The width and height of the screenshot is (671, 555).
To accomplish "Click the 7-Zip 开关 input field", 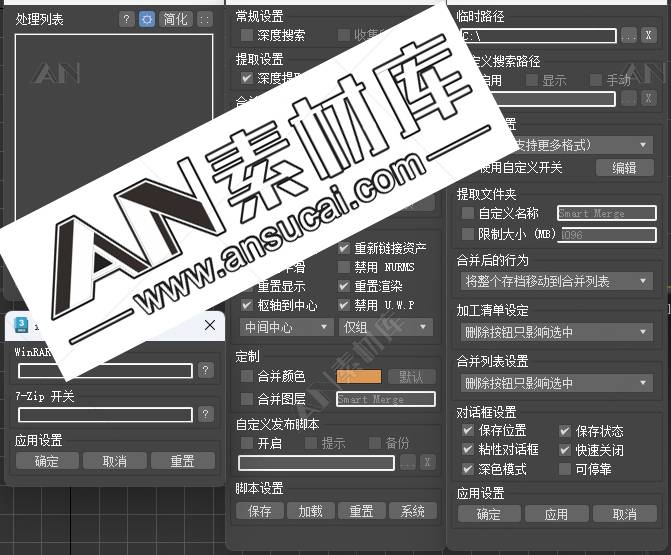I will 105,414.
